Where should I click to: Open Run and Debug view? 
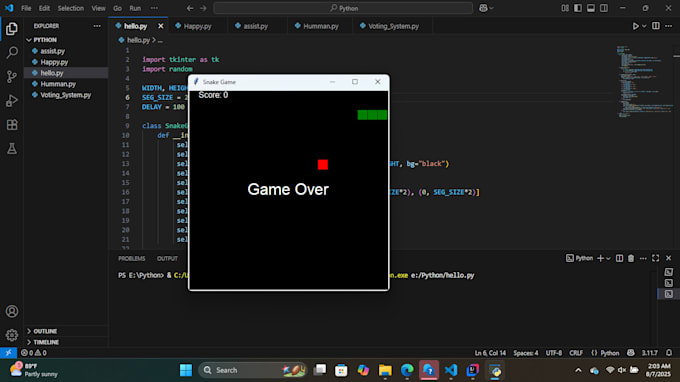(x=12, y=101)
